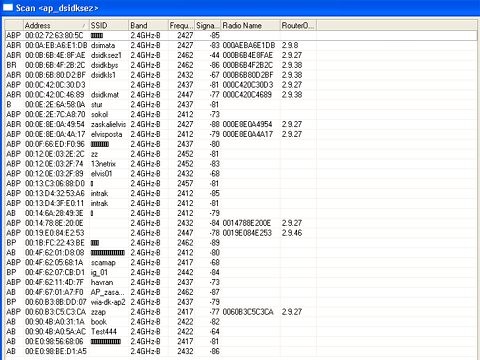Image resolution: width=480 pixels, height=360 pixels.
Task: Click the Radio Name column header
Action: (x=250, y=25)
